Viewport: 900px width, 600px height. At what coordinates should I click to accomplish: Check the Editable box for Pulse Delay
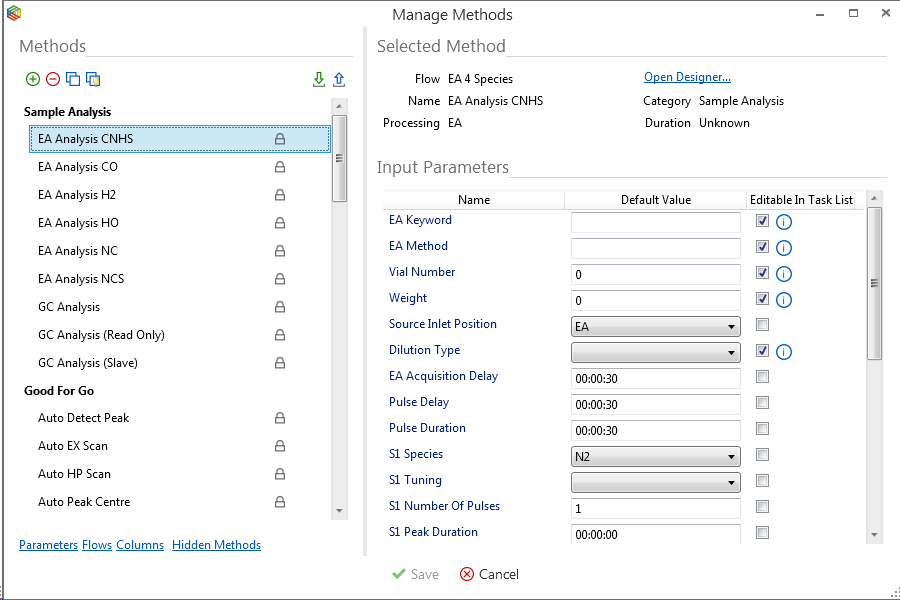(x=762, y=403)
